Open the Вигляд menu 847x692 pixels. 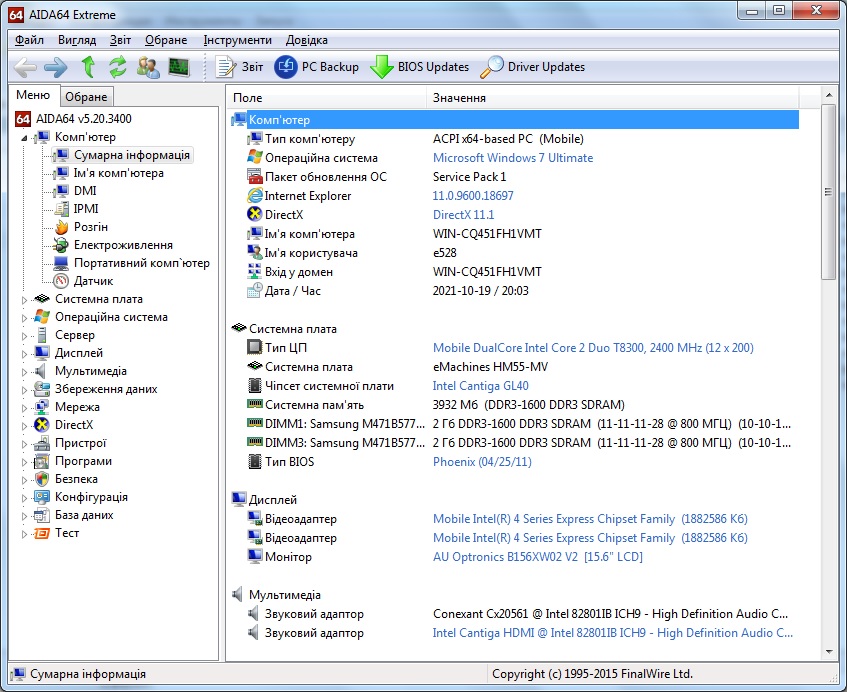pos(77,40)
